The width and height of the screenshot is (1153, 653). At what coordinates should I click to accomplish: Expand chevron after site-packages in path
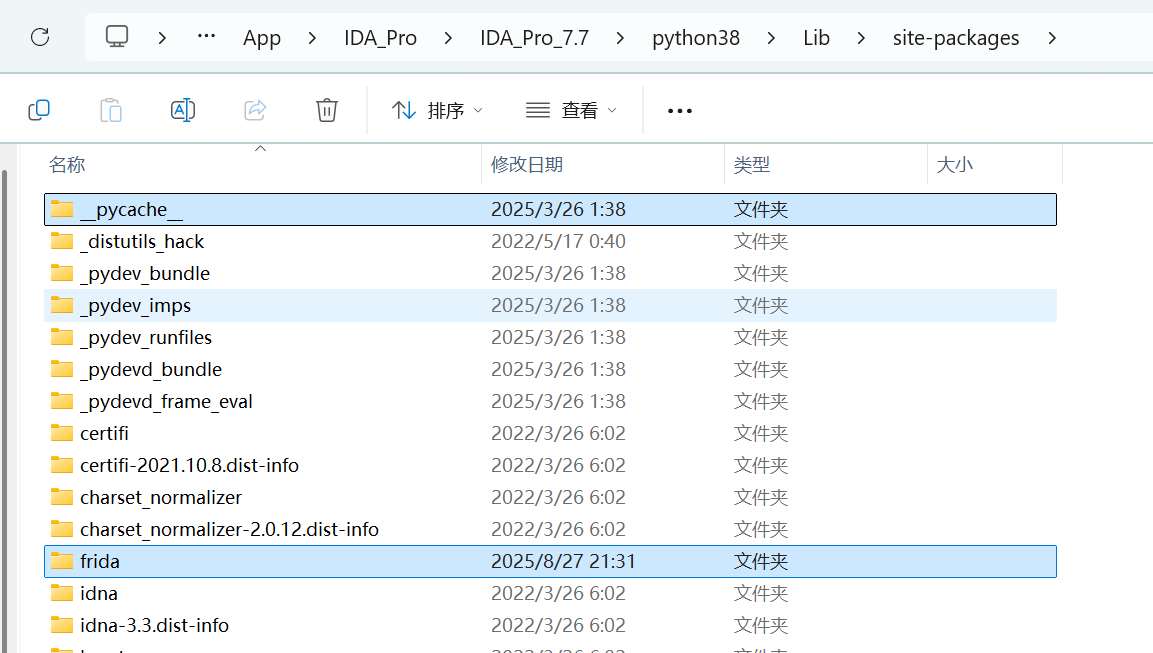pos(1052,38)
